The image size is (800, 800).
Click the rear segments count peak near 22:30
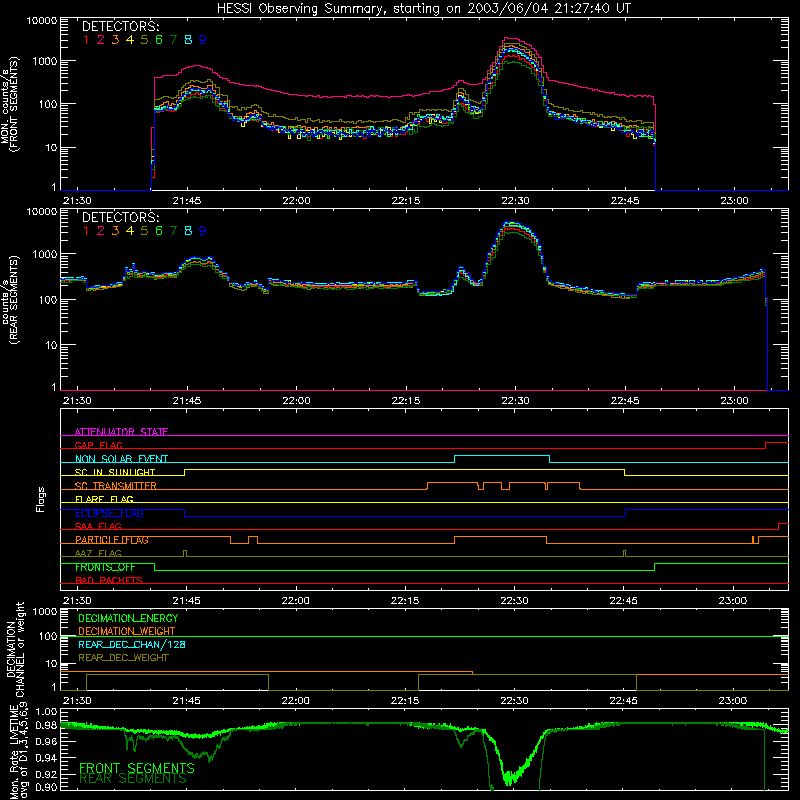point(513,223)
